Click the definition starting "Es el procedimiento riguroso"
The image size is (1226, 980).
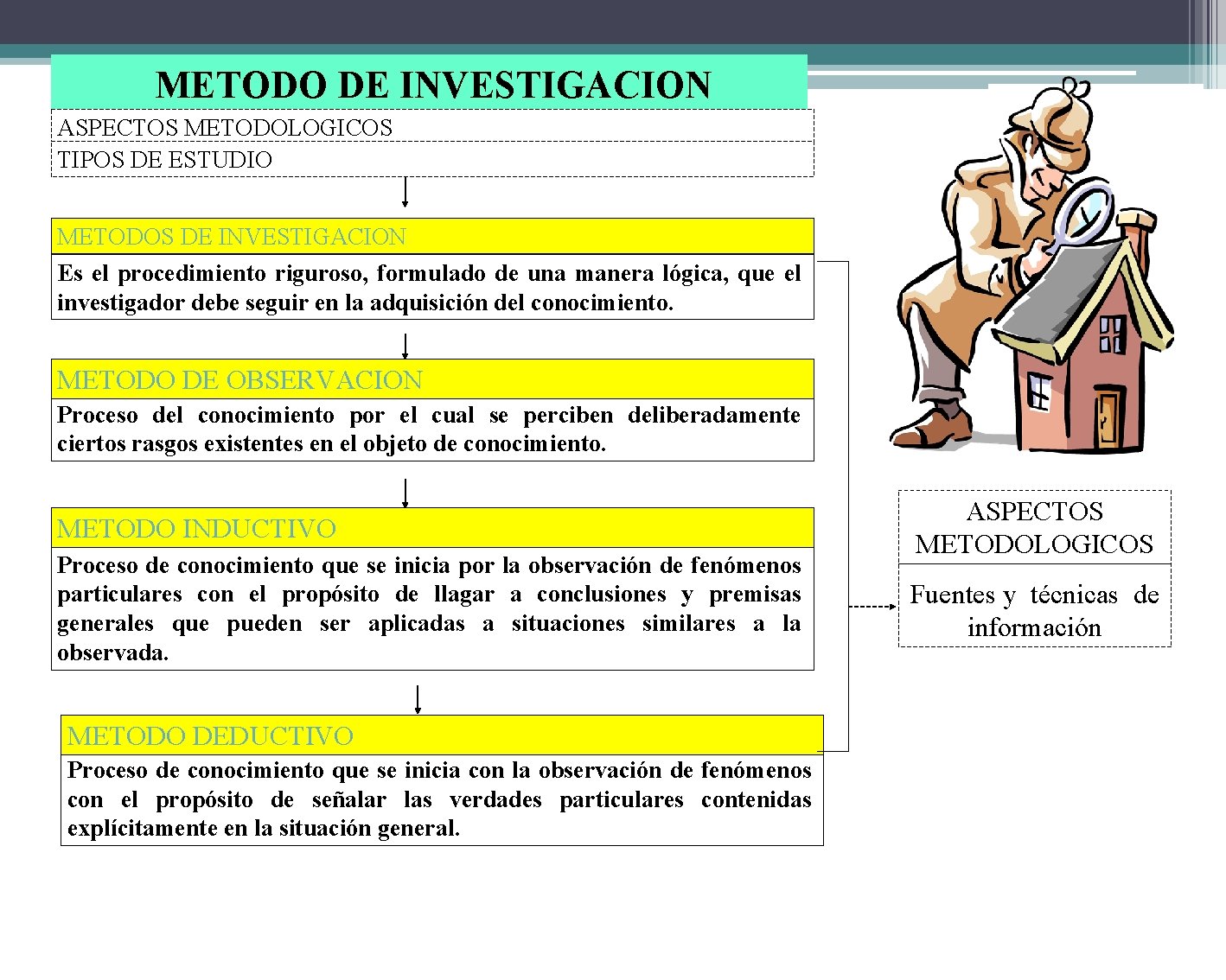pyautogui.click(x=432, y=287)
